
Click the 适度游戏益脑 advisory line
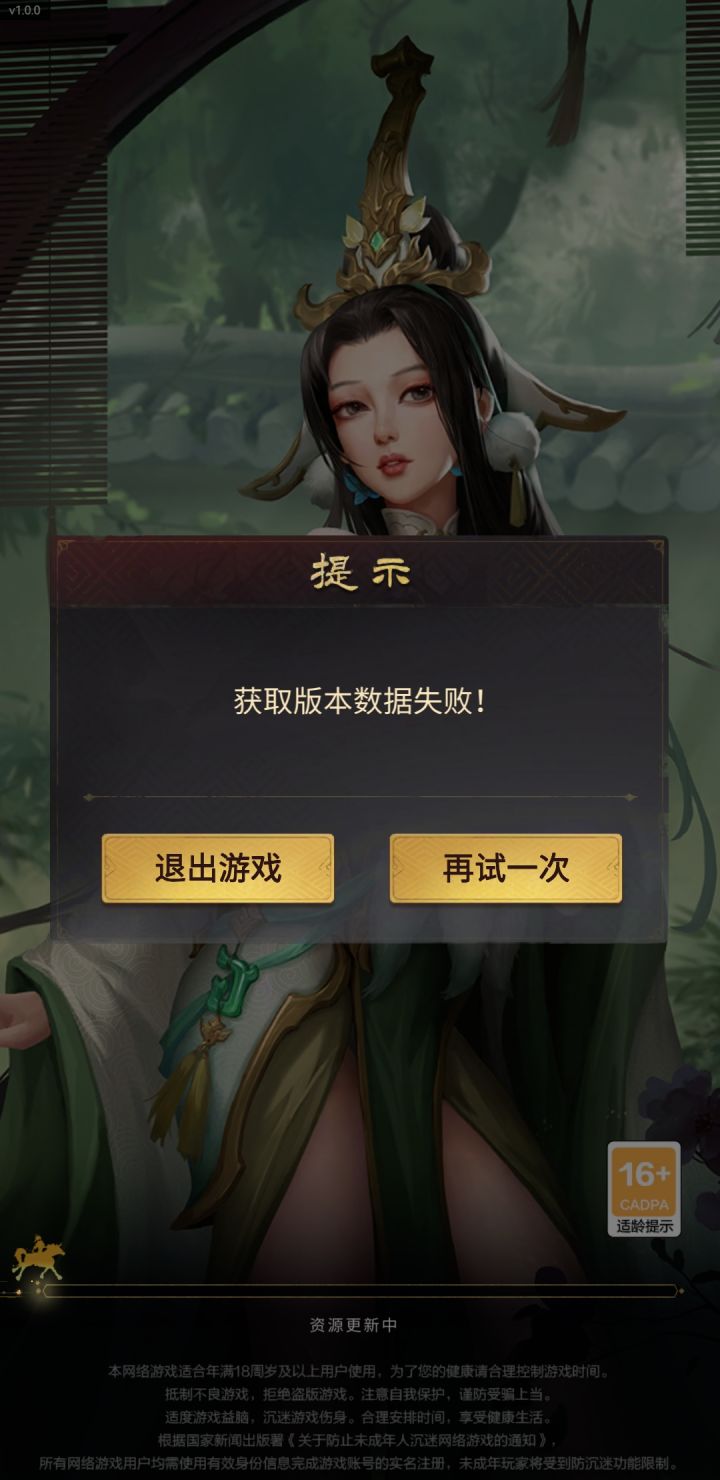360,1417
